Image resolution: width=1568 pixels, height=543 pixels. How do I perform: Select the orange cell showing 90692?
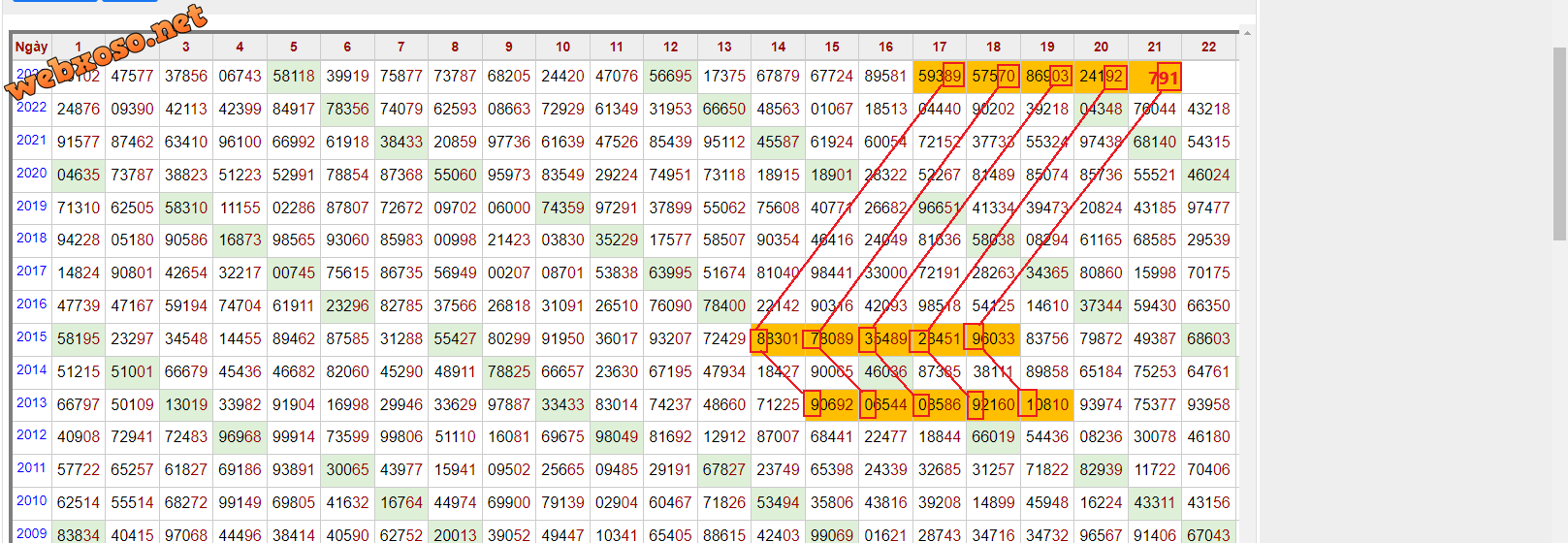click(x=831, y=404)
